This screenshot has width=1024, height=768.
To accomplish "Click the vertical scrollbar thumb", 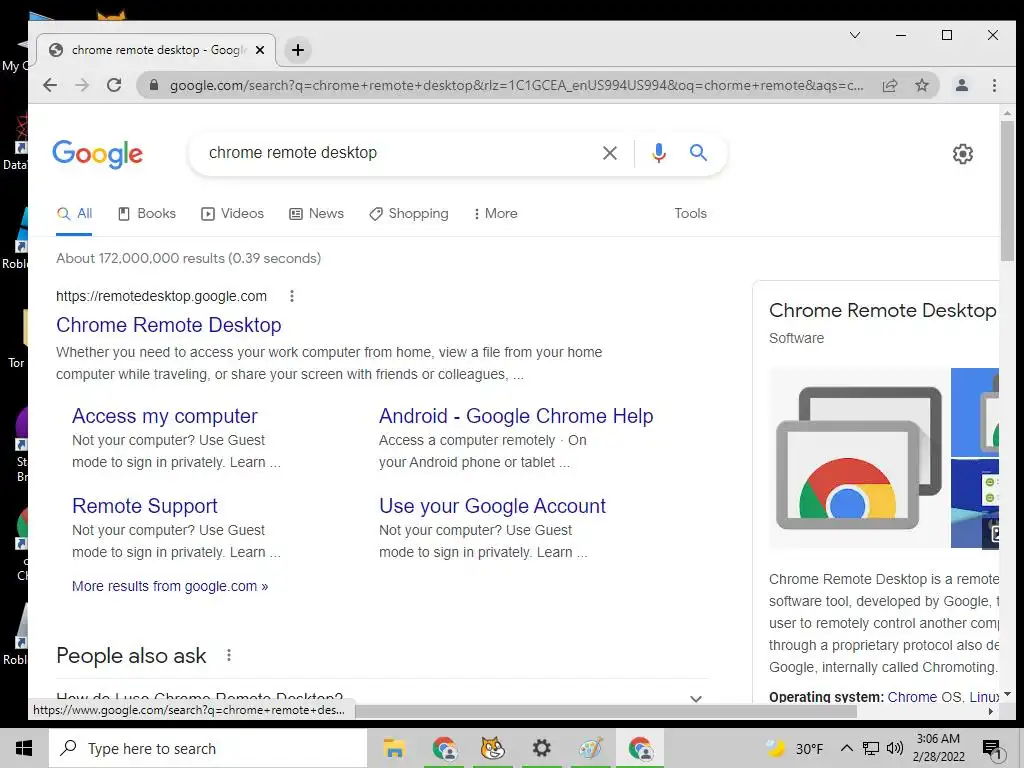I will click(1007, 191).
